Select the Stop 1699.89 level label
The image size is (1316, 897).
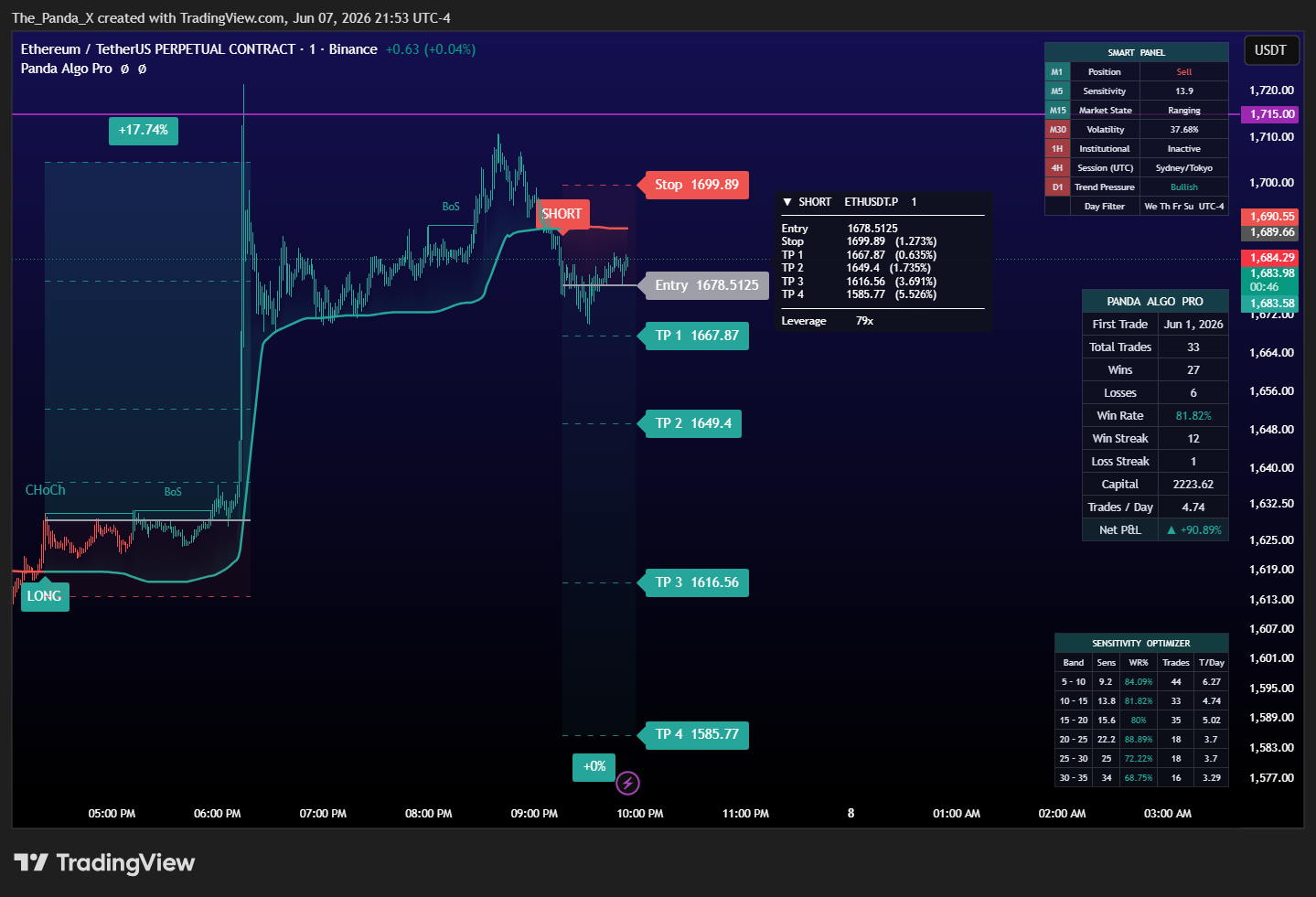(x=697, y=185)
